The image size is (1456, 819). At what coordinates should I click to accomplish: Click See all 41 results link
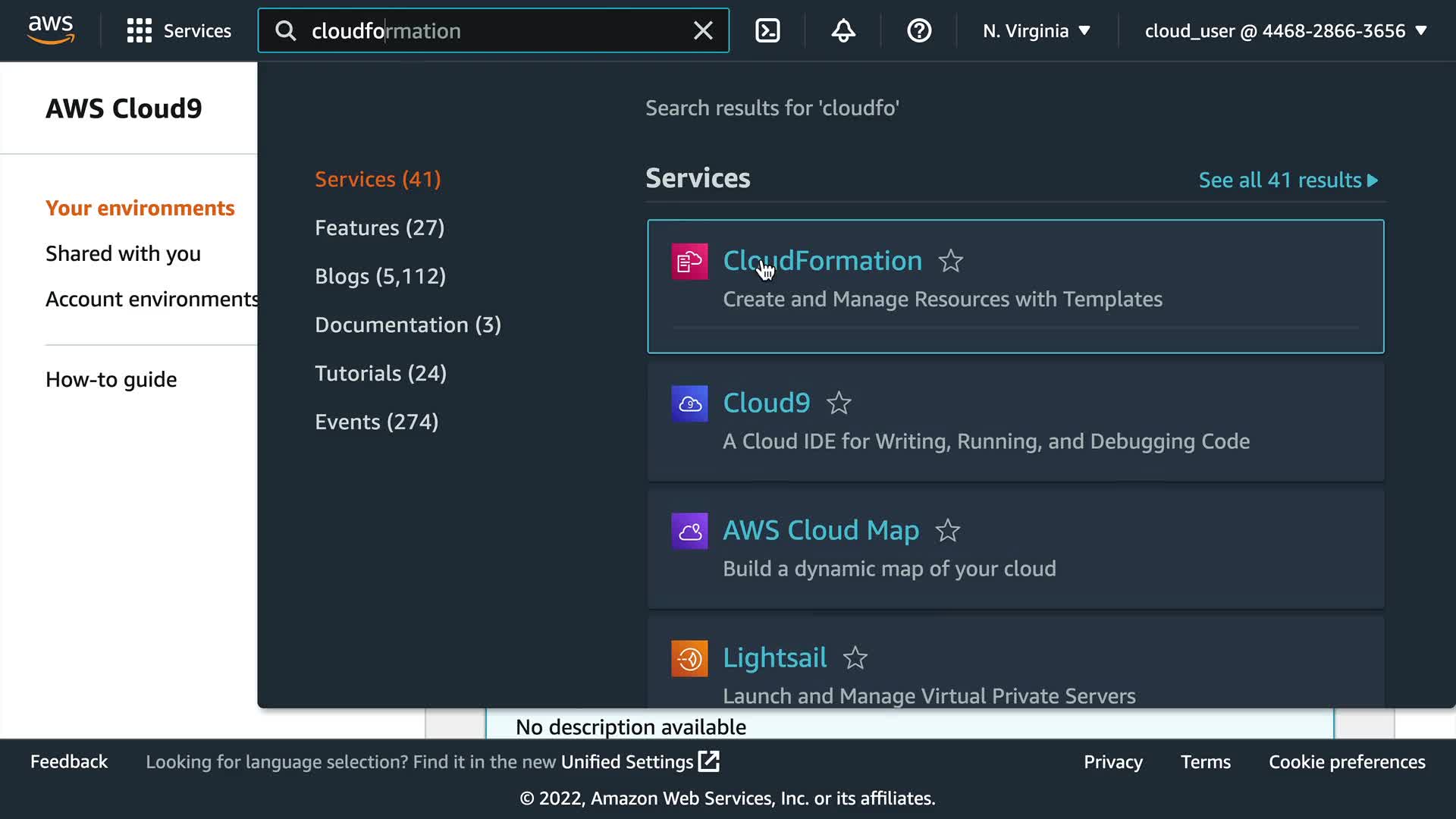[x=1288, y=180]
